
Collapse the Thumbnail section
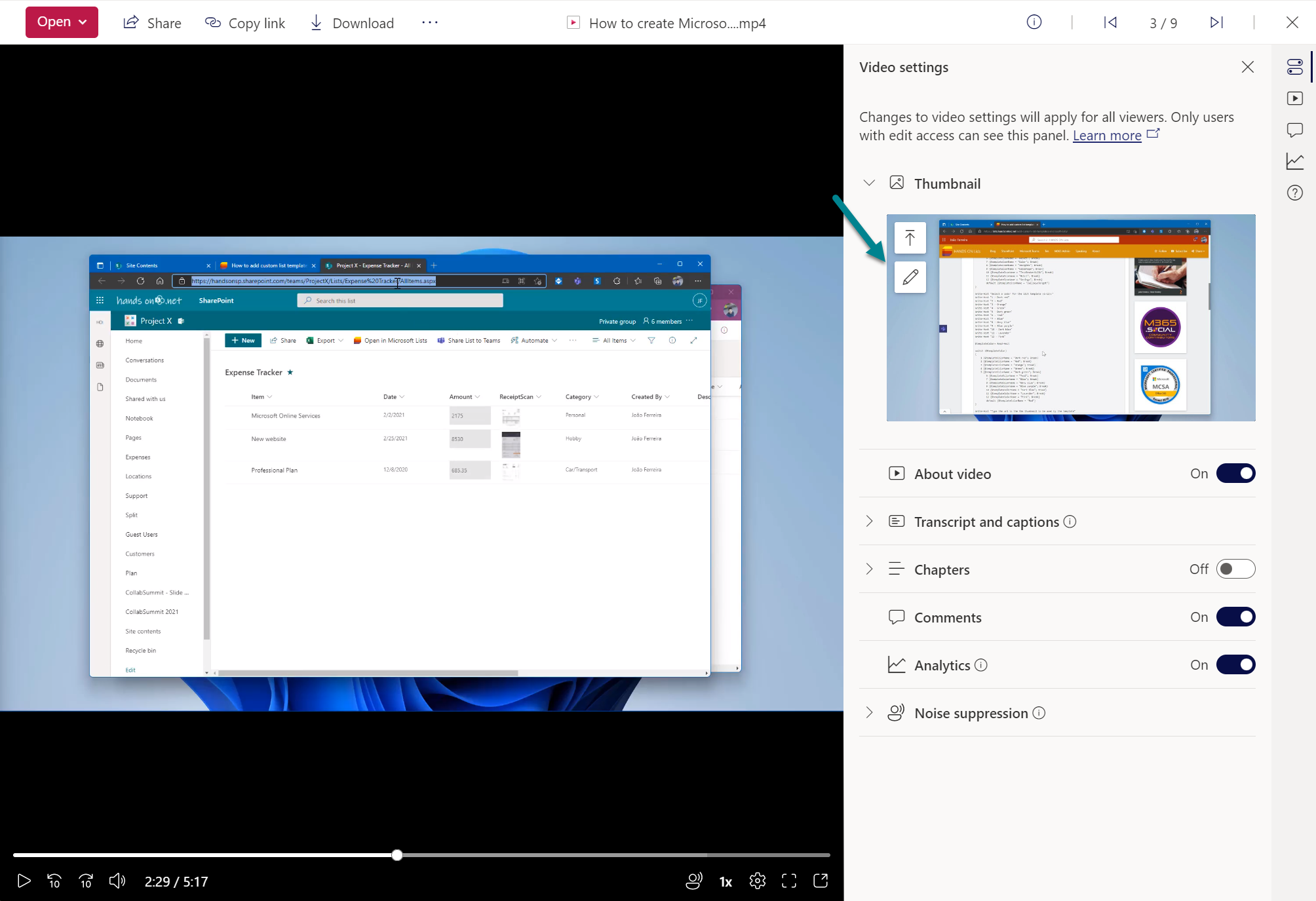point(869,183)
